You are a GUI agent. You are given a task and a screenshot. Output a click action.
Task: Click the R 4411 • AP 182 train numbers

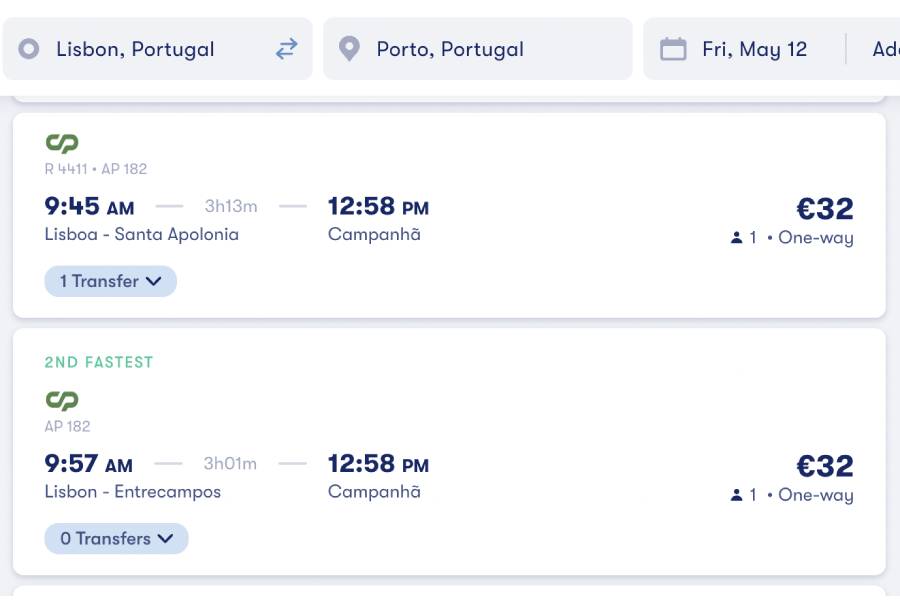(96, 169)
